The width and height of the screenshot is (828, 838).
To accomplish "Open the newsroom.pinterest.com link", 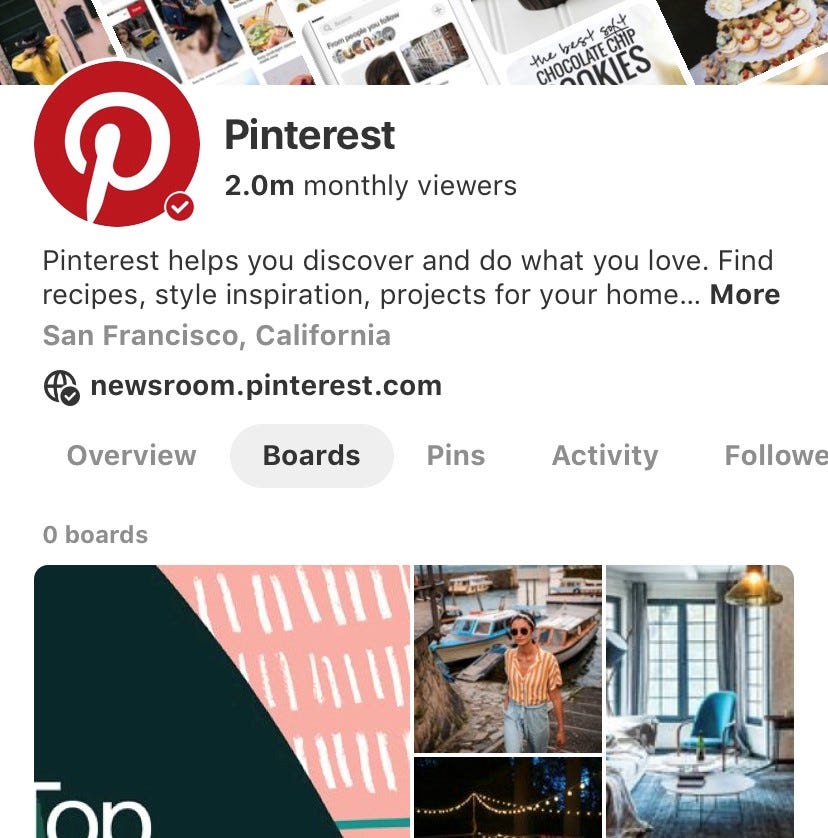I will (x=266, y=386).
